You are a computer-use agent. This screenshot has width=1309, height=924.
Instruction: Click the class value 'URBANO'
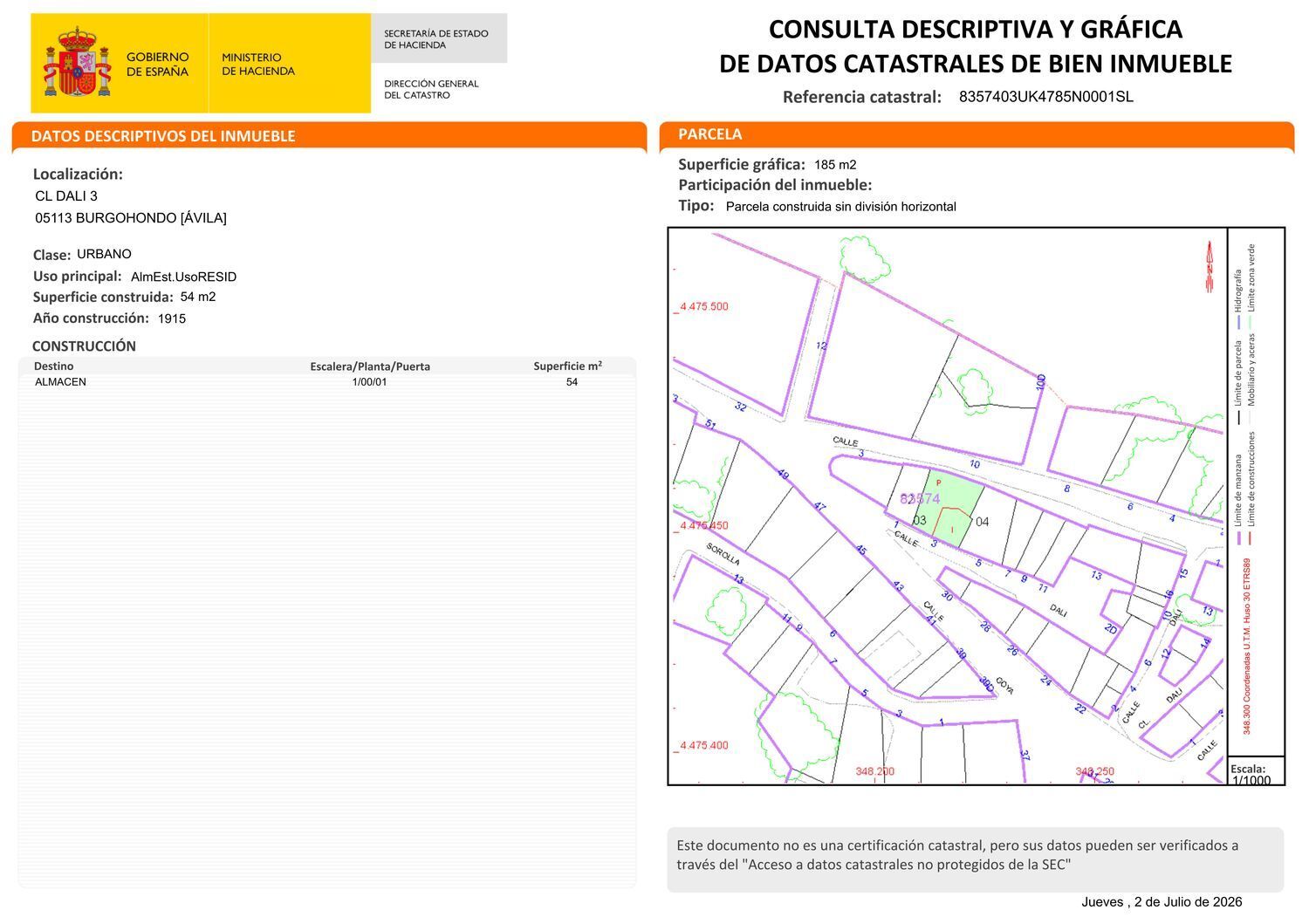(x=104, y=254)
